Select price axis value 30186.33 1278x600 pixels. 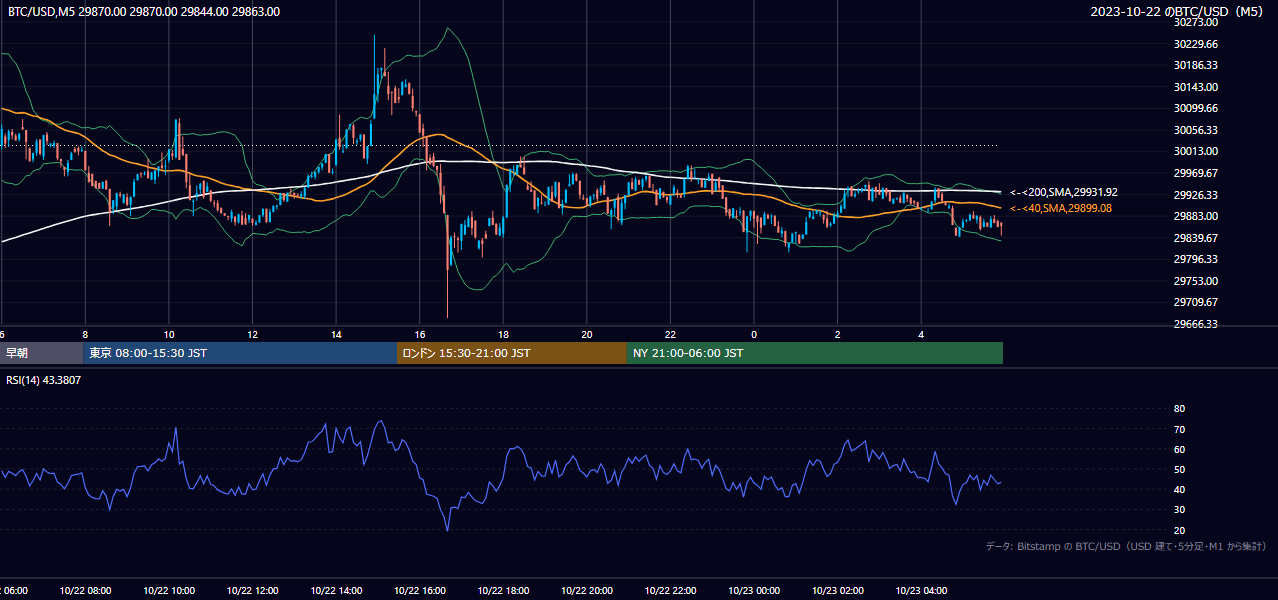[1196, 65]
